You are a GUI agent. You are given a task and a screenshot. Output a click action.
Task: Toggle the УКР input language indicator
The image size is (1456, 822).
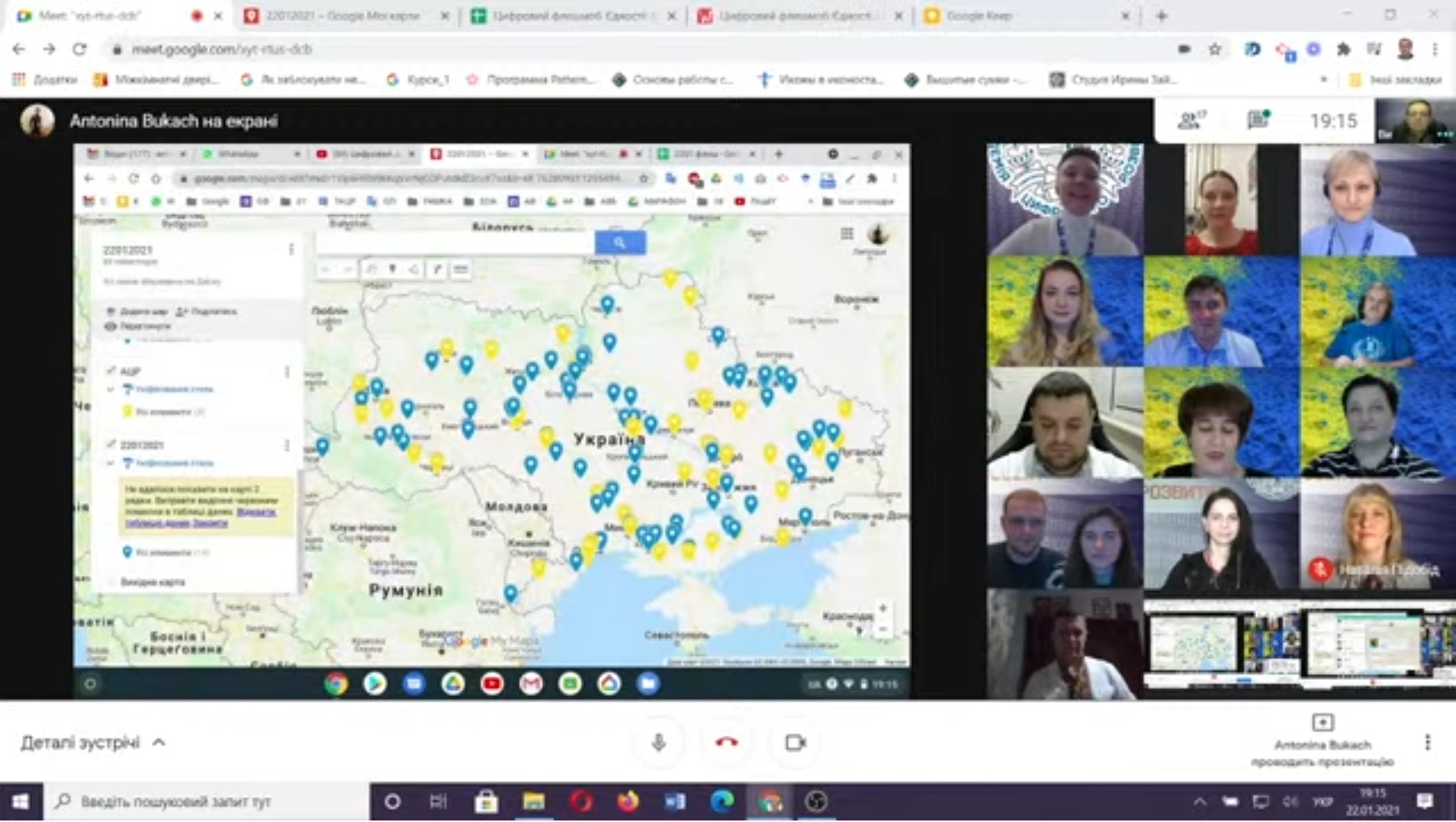tap(1322, 801)
